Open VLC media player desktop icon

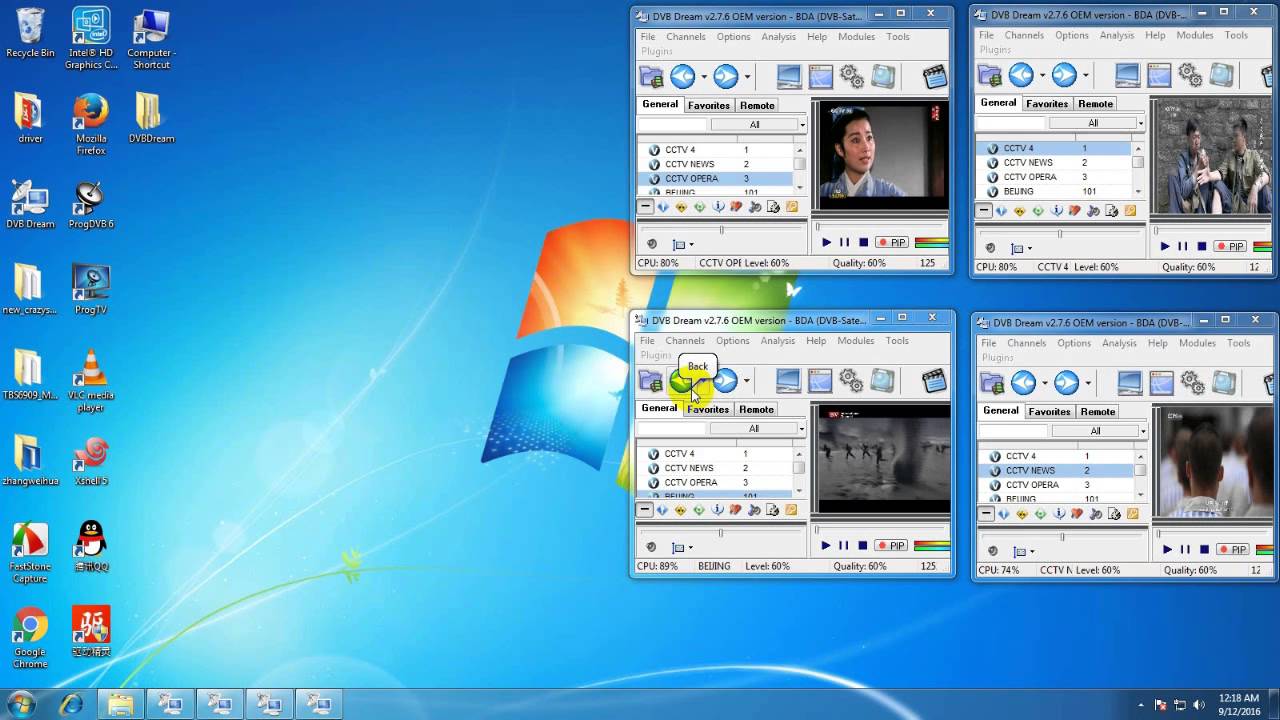click(x=90, y=381)
